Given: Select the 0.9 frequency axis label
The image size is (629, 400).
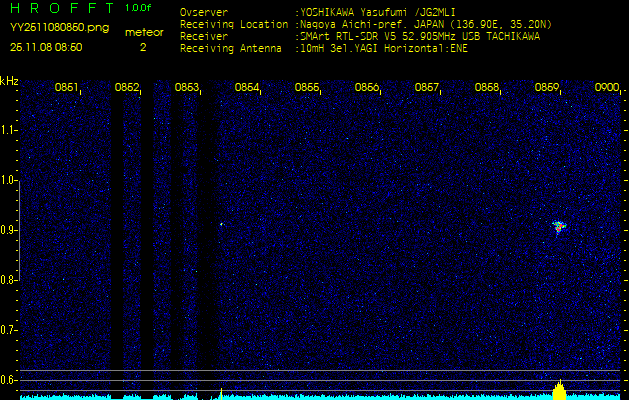Looking at the screenshot, I should point(9,230).
